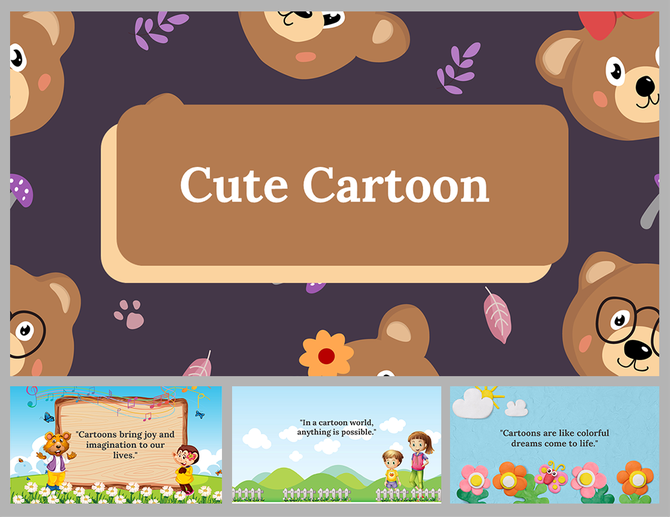Open the "In a cartoon world" slide thumbnail
Image resolution: width=670 pixels, height=517 pixels.
pos(337,445)
